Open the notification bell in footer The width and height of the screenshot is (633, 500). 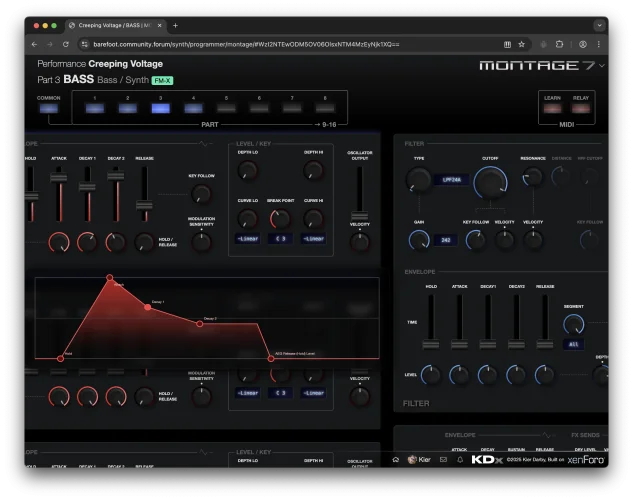tap(460, 460)
